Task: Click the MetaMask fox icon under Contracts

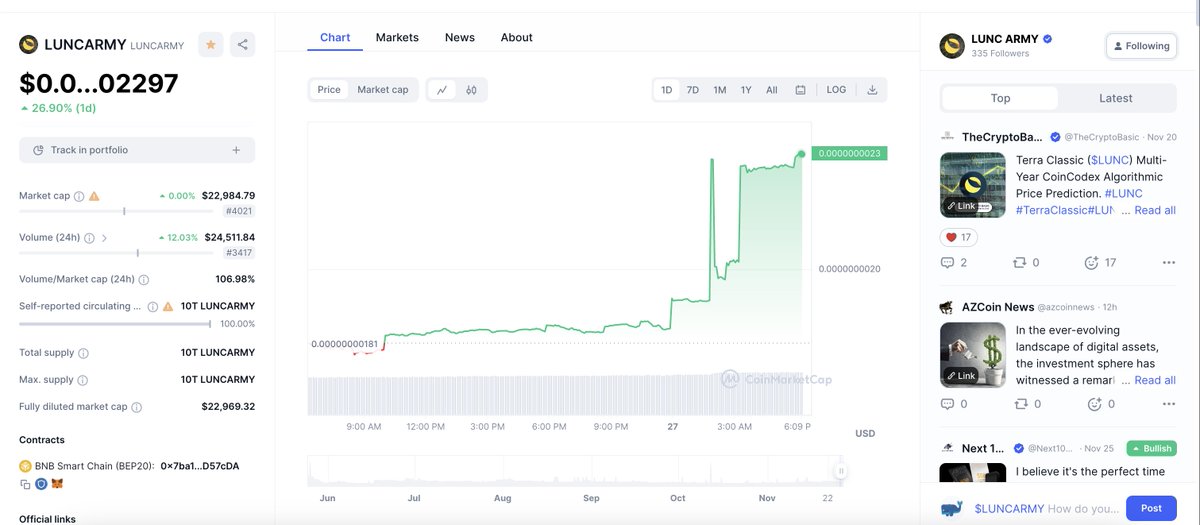Action: 56,484
